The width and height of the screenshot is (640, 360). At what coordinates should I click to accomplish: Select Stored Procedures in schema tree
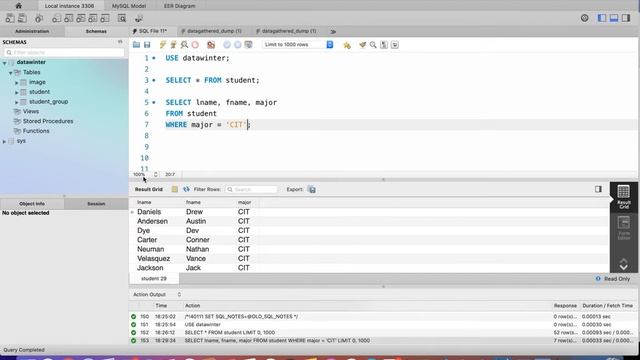(x=48, y=121)
